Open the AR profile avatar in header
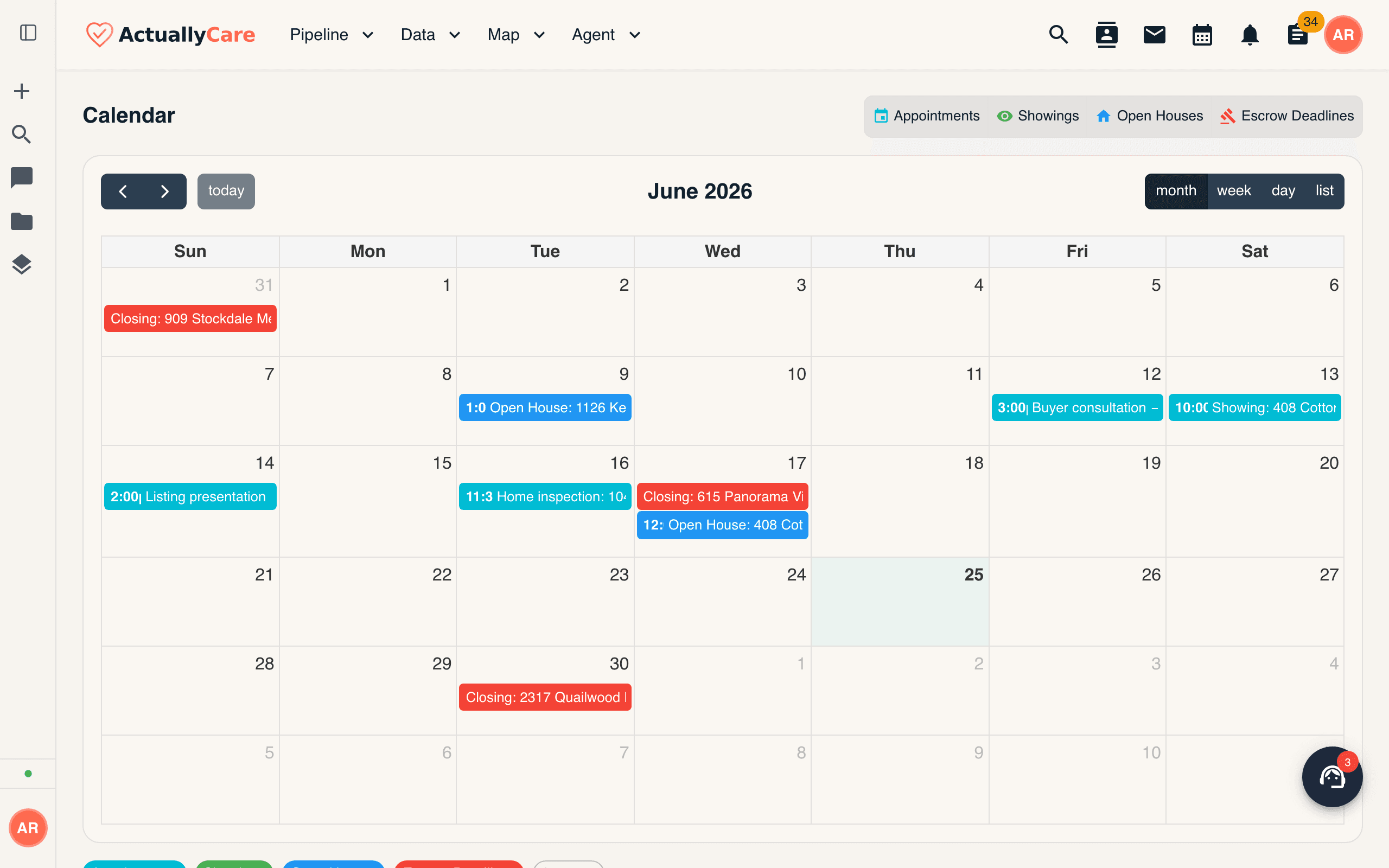 tap(1343, 34)
